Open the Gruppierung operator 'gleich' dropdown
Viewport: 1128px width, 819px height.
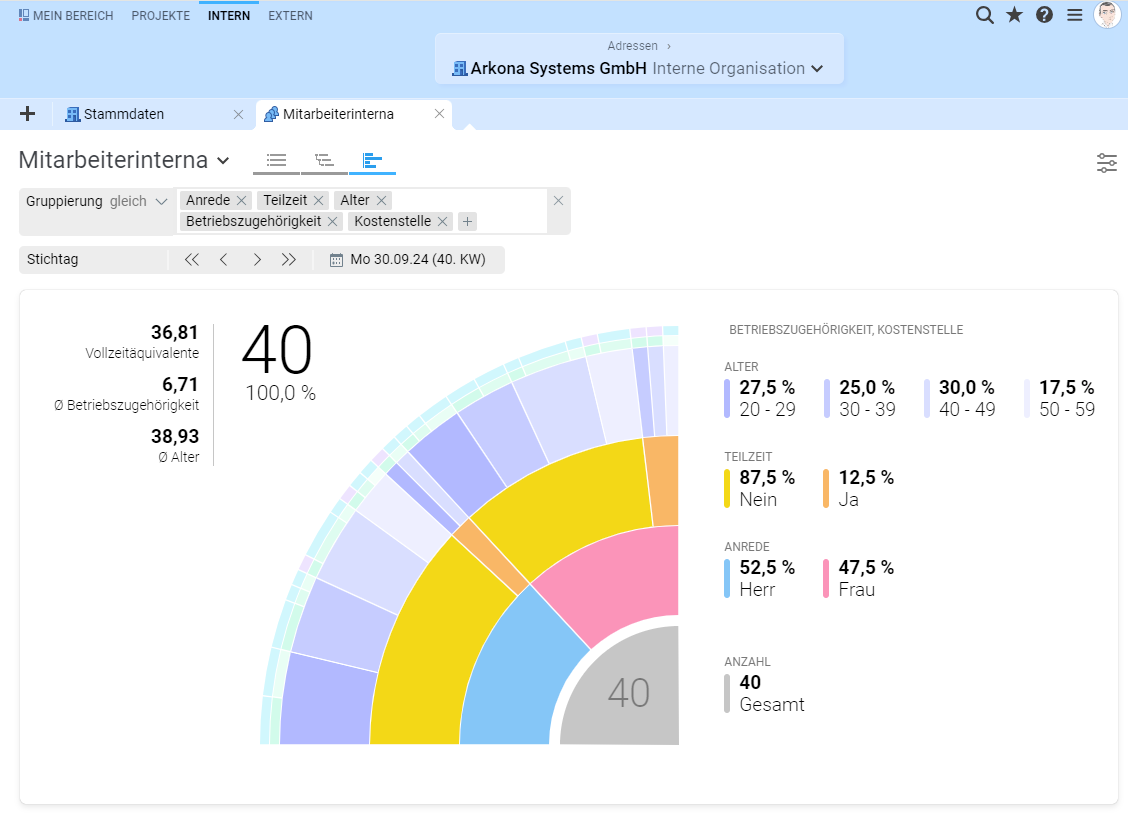139,202
